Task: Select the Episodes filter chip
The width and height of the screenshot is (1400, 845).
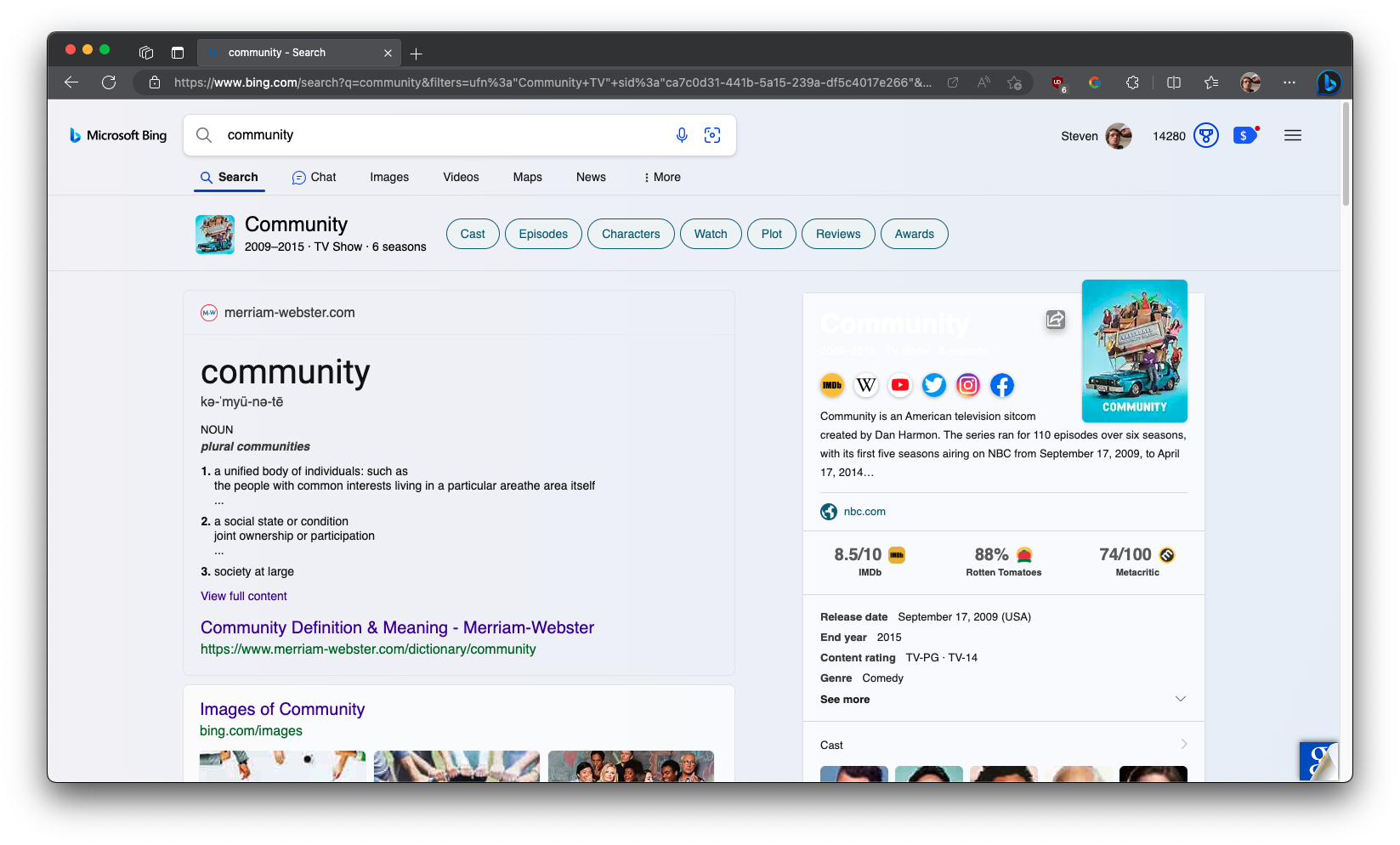Action: coord(543,234)
